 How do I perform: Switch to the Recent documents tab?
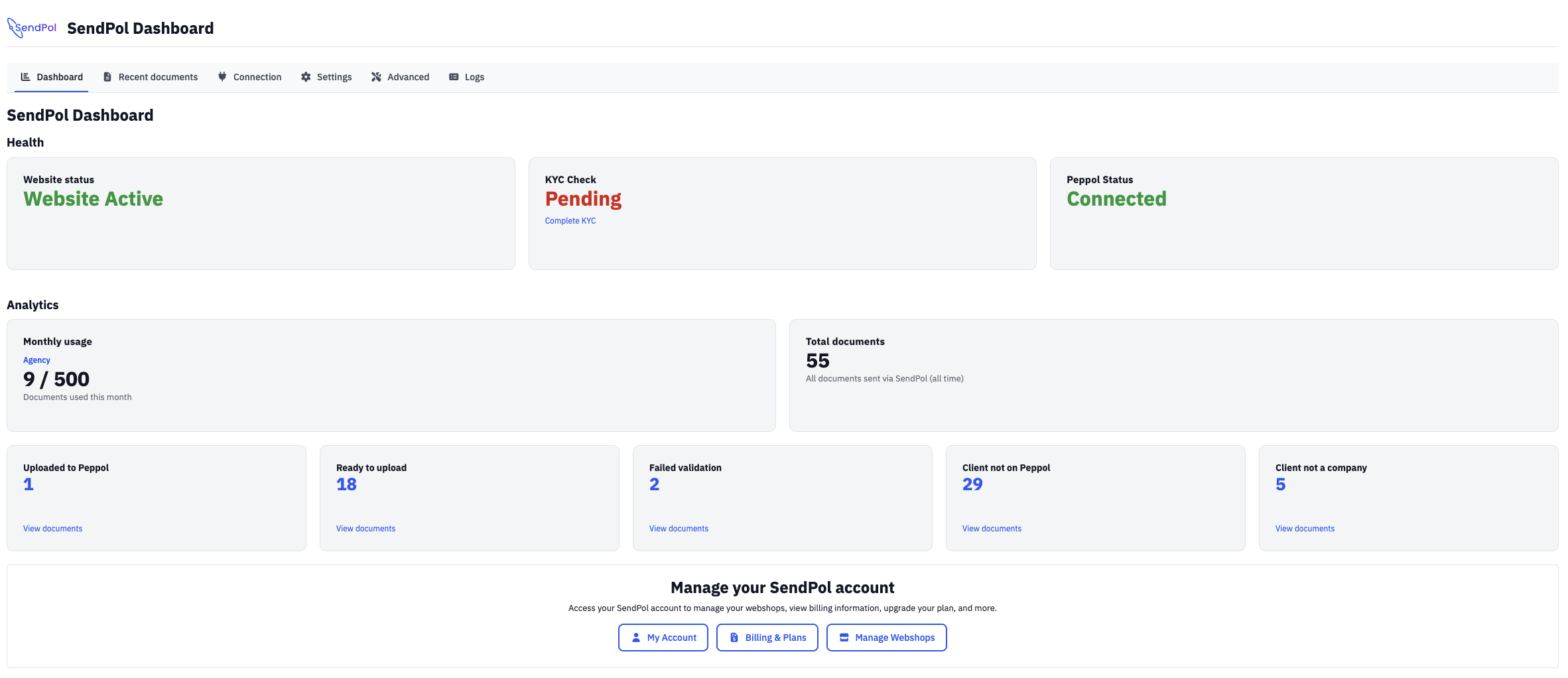(x=151, y=77)
